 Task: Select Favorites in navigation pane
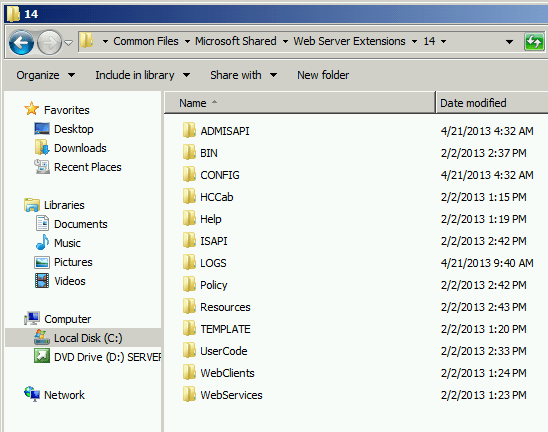(x=67, y=110)
